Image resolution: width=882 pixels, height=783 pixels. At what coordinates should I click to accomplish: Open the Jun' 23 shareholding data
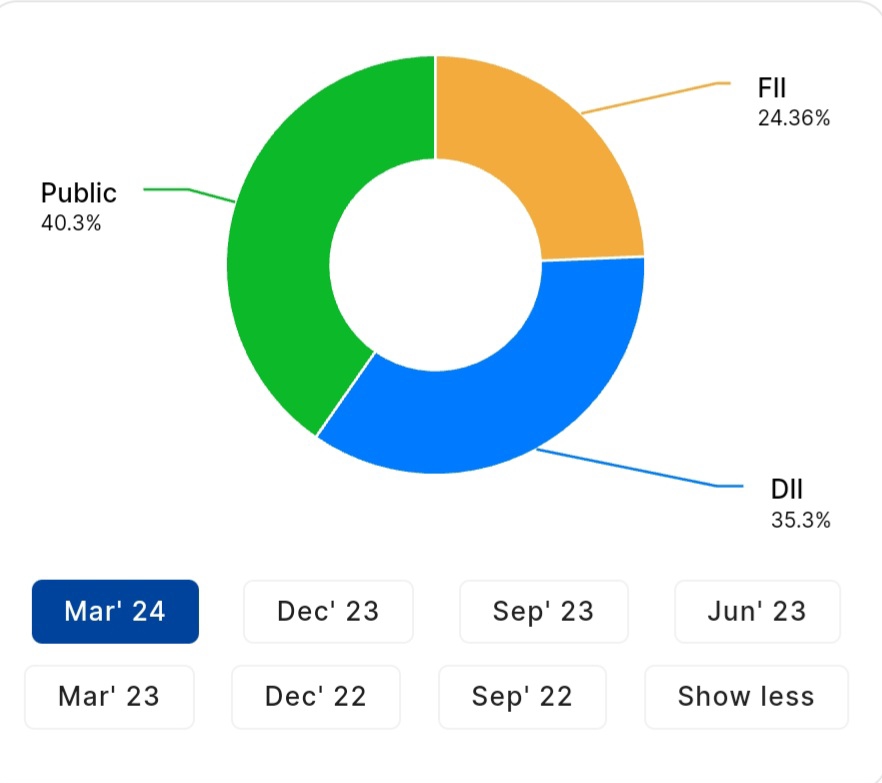coord(757,611)
